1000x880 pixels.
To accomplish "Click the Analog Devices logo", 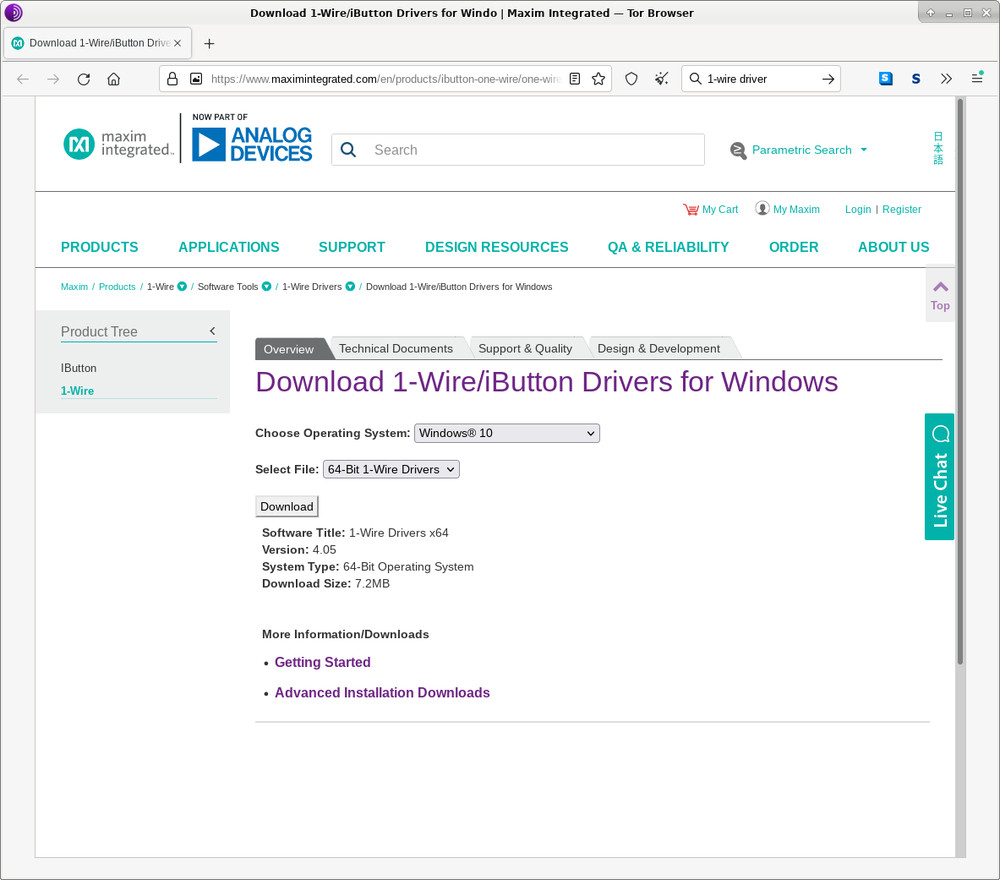I will coord(252,144).
